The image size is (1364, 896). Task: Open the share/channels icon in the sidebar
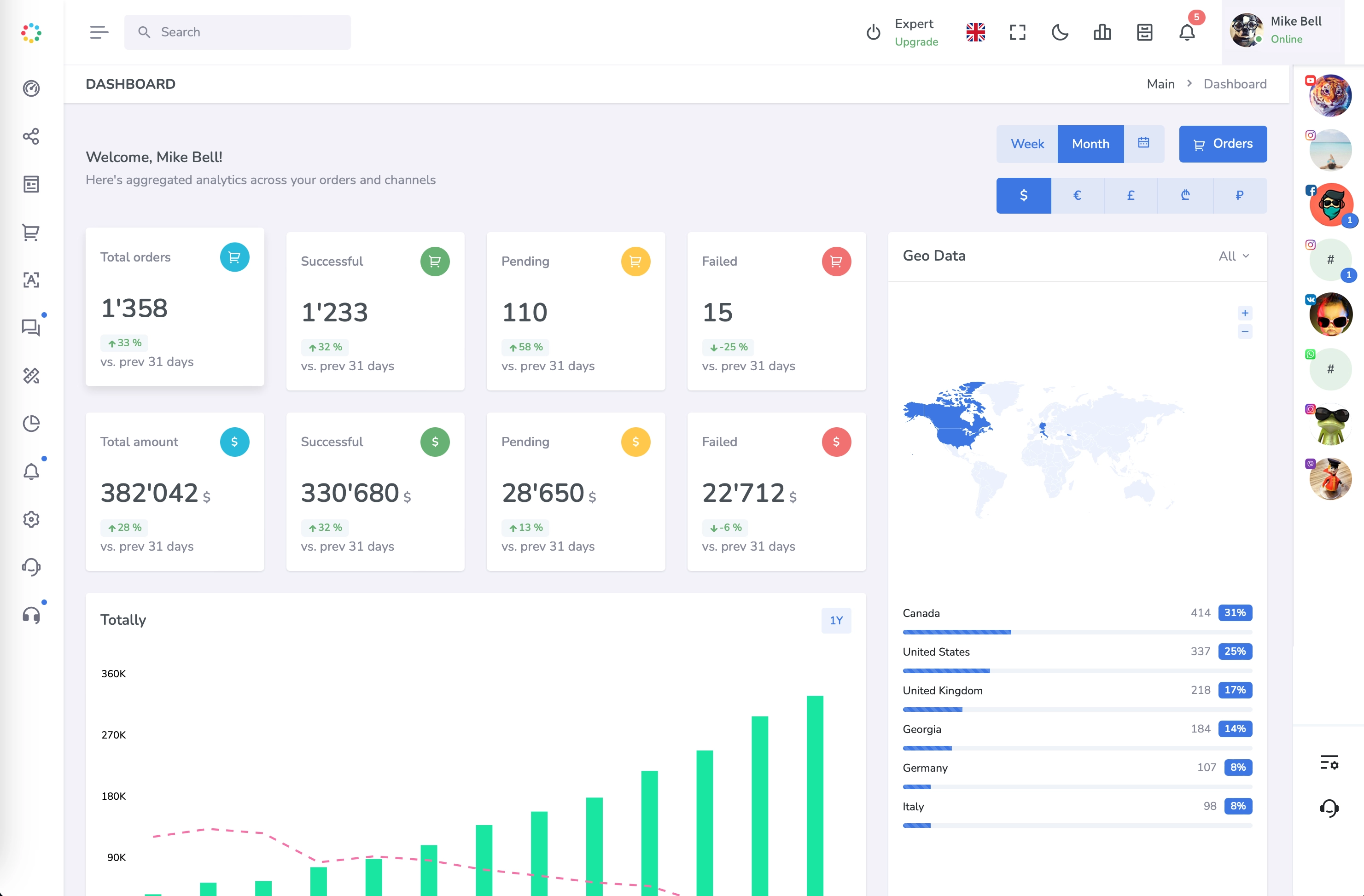31,136
